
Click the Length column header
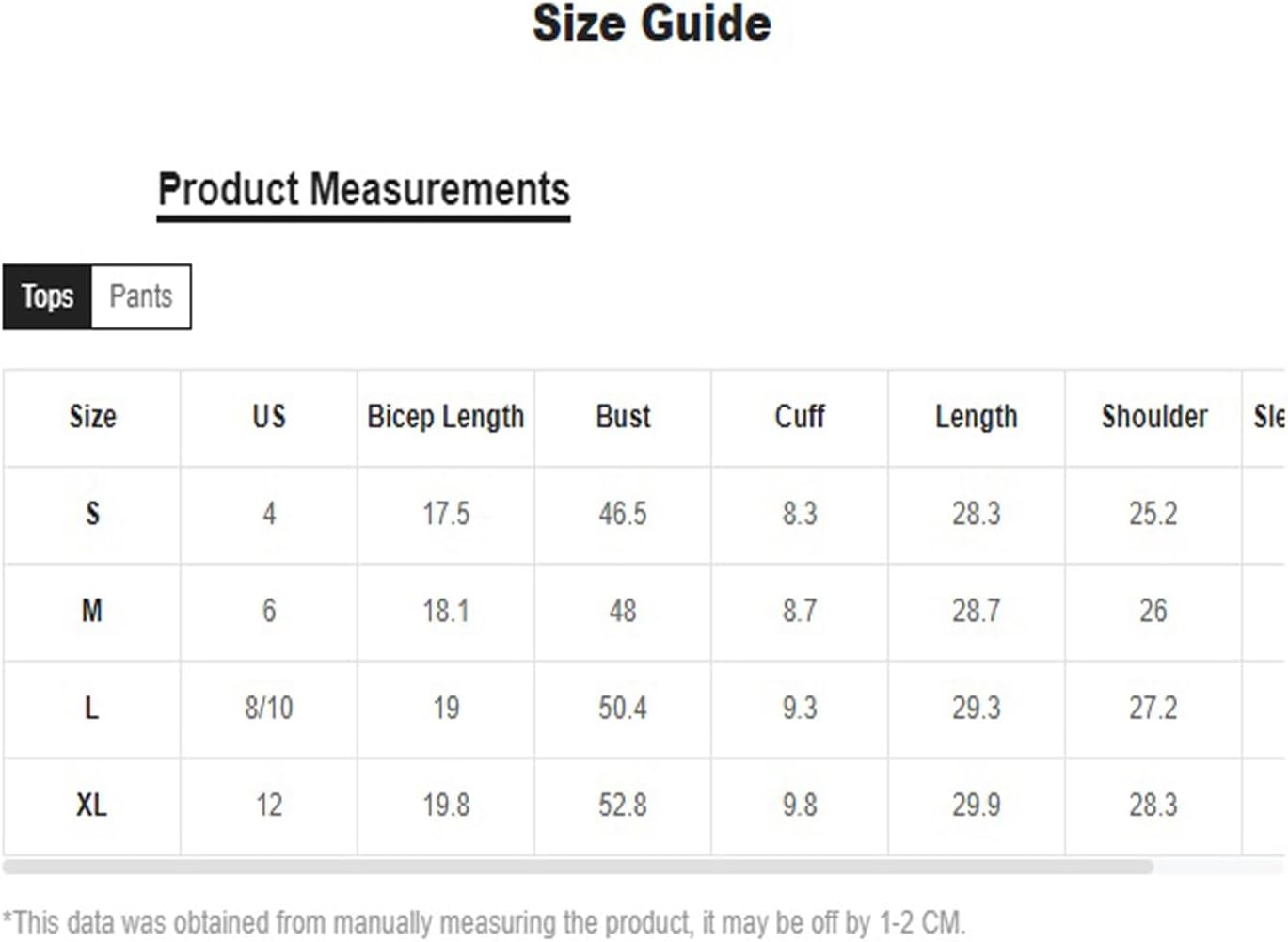pos(977,417)
